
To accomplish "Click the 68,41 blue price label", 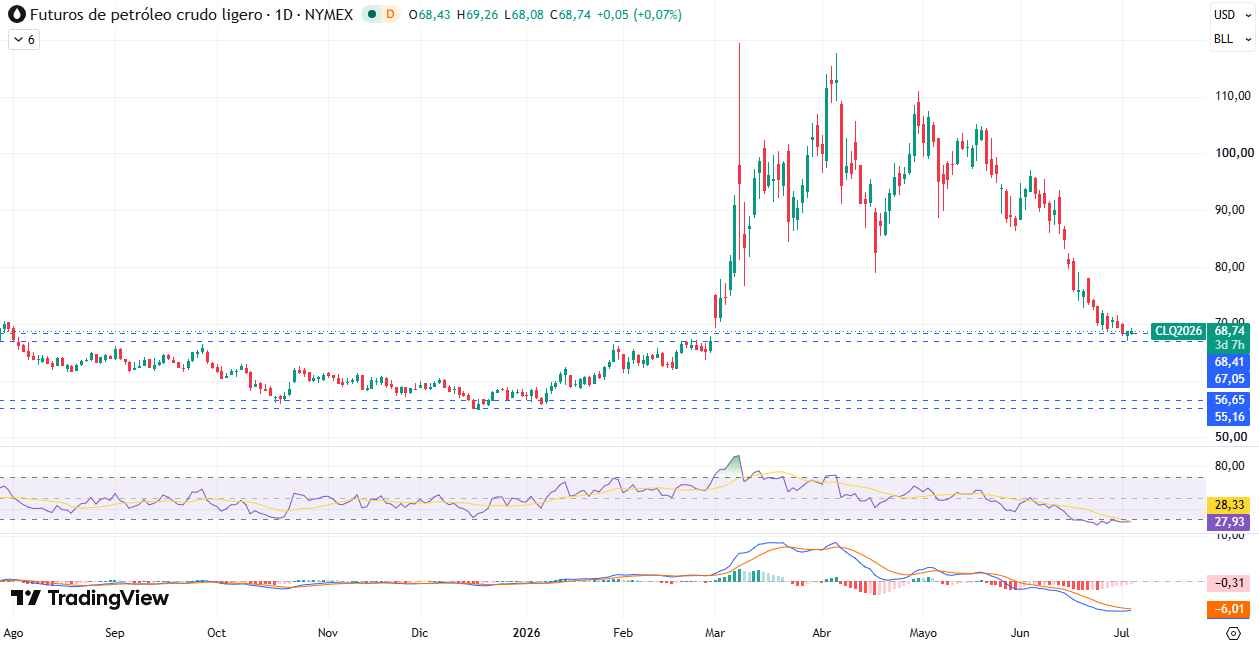I will coord(1229,362).
